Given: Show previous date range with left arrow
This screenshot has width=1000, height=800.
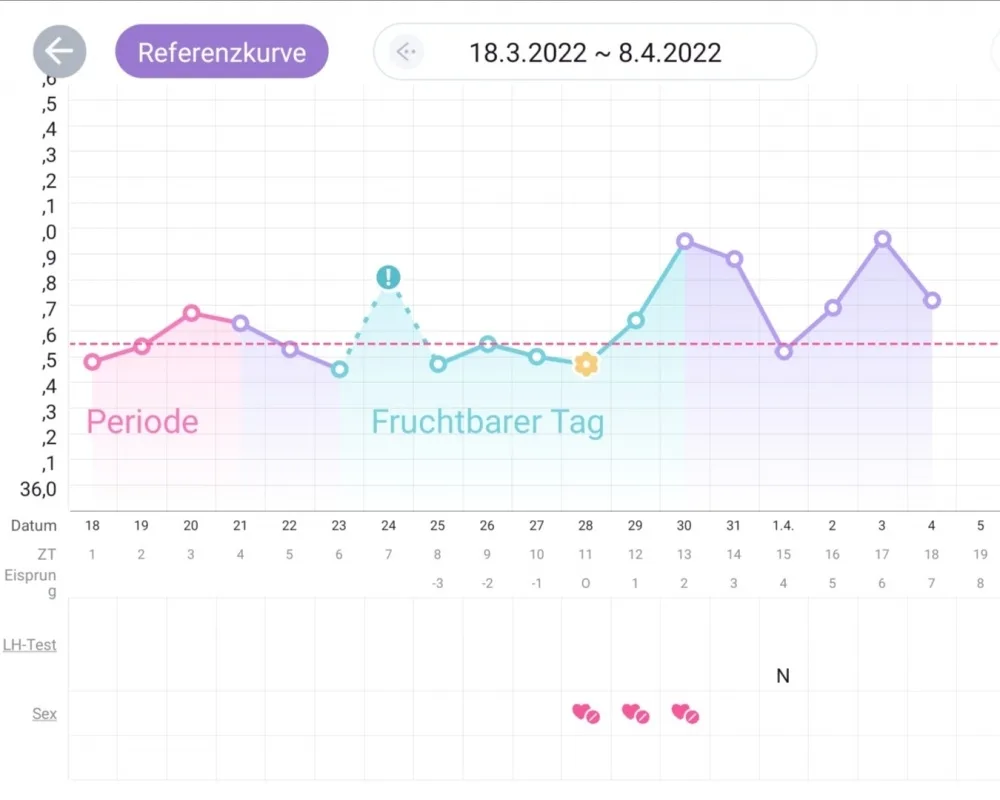Looking at the screenshot, I should coord(406,52).
